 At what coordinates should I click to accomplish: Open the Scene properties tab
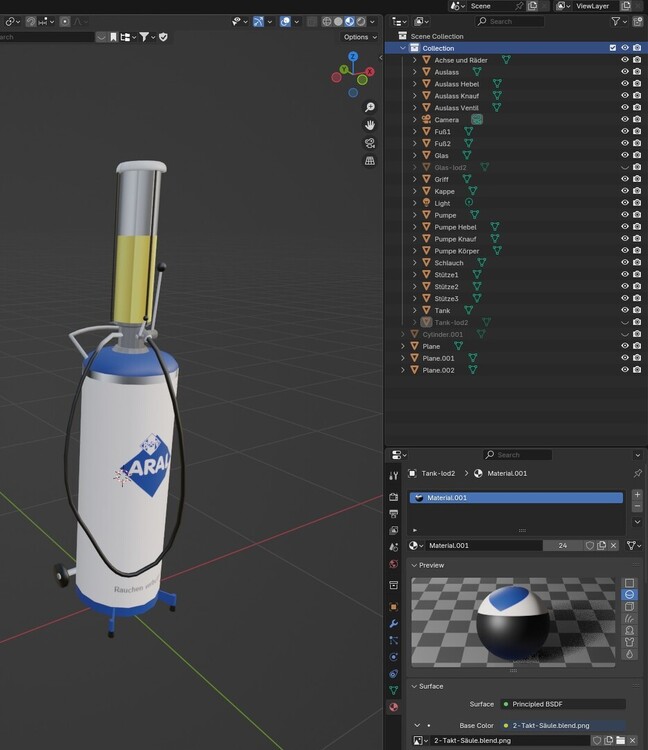tap(394, 547)
